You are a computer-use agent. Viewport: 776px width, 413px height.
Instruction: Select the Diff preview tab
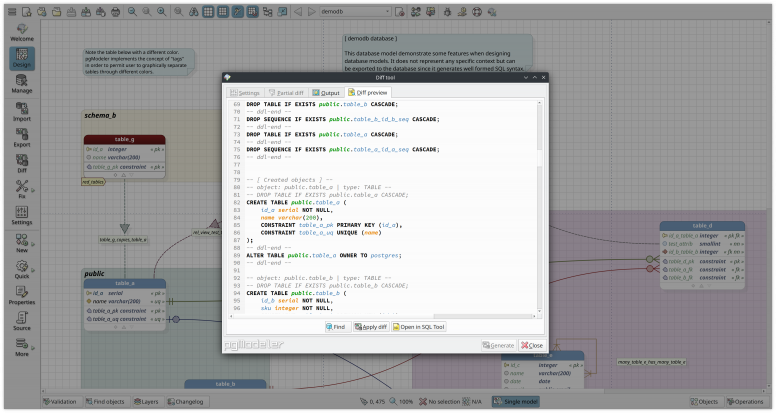pos(368,92)
